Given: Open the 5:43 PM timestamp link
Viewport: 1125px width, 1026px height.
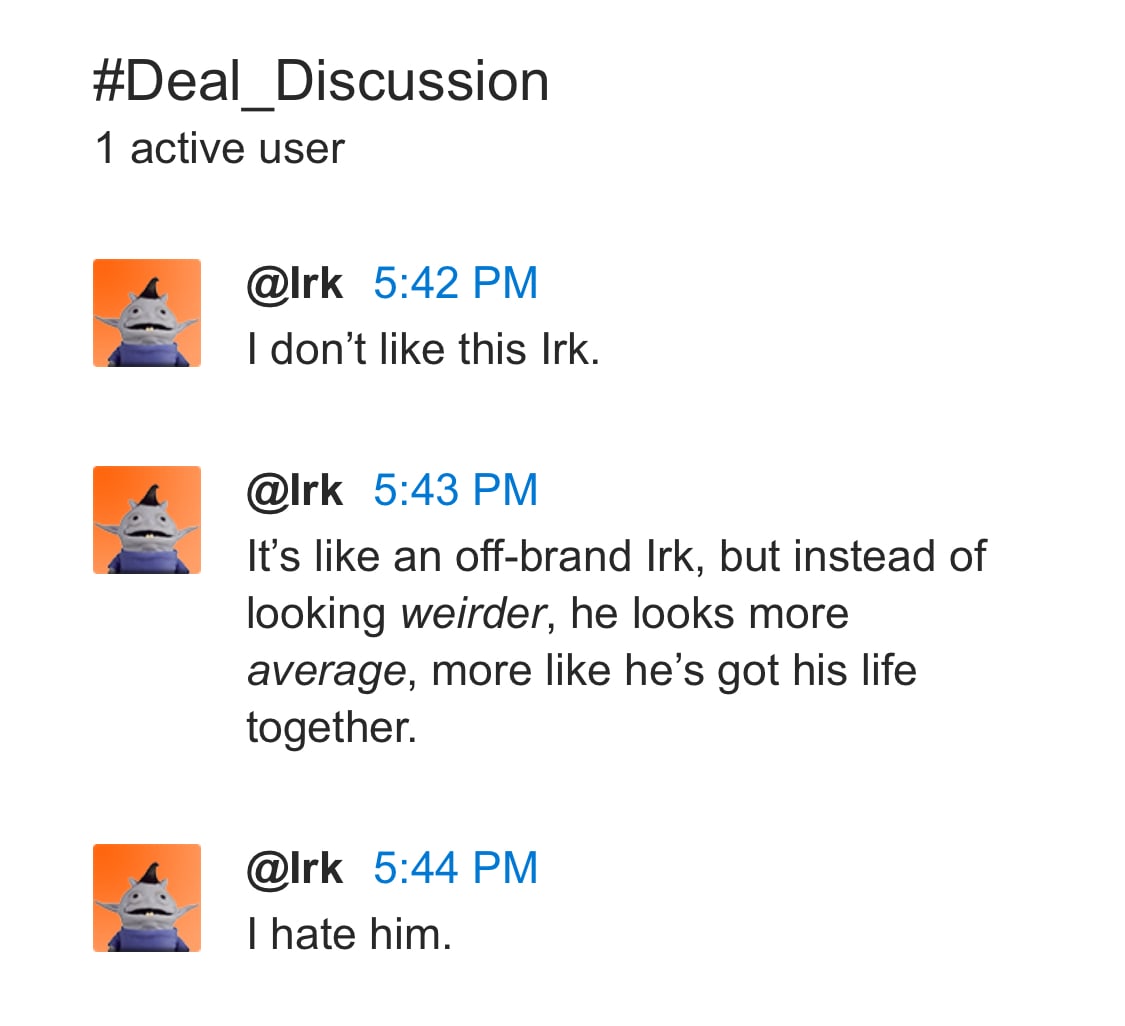Looking at the screenshot, I should pyautogui.click(x=455, y=491).
